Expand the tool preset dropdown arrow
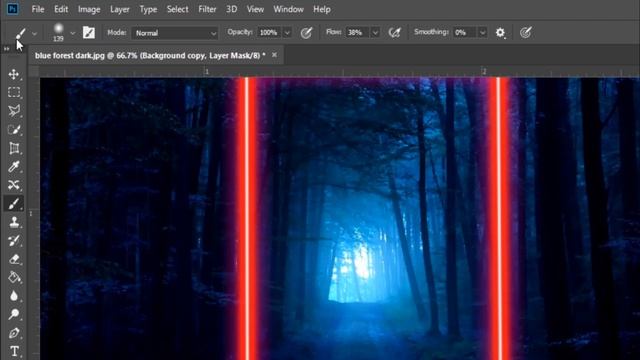The height and width of the screenshot is (360, 640). pyautogui.click(x=34, y=33)
